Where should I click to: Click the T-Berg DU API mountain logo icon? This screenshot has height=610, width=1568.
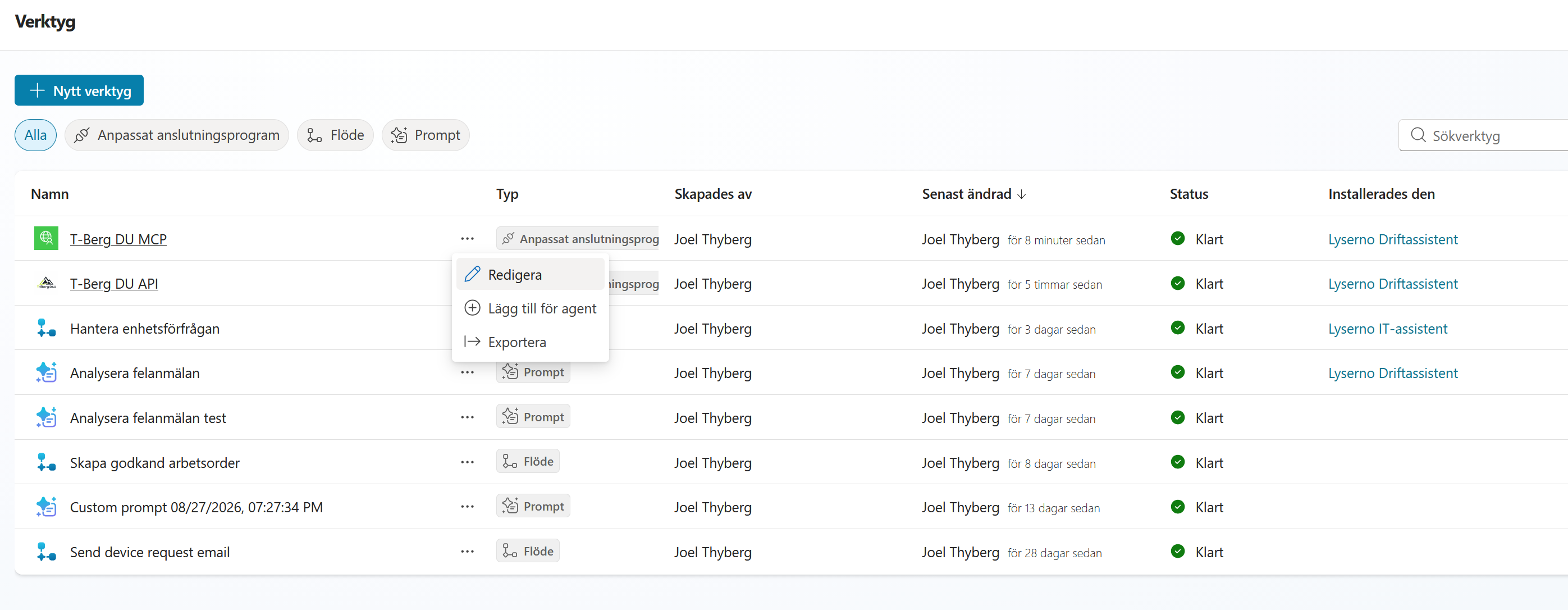tap(46, 283)
